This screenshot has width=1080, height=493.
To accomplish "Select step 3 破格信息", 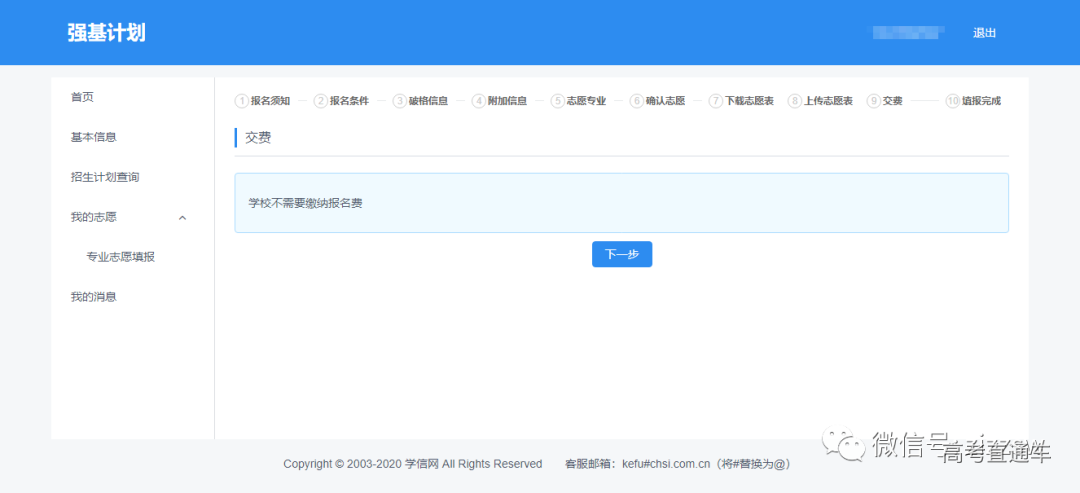I will tap(421, 101).
